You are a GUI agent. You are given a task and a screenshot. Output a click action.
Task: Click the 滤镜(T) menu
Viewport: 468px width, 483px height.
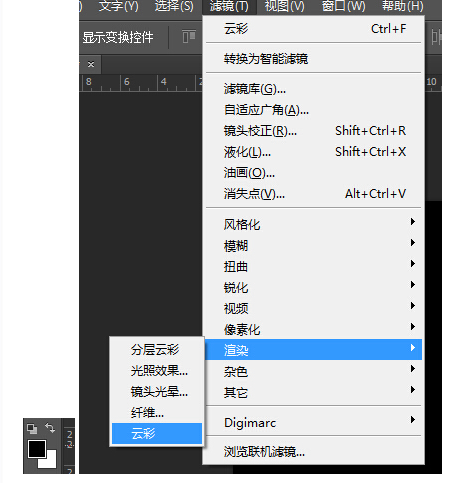pyautogui.click(x=229, y=6)
